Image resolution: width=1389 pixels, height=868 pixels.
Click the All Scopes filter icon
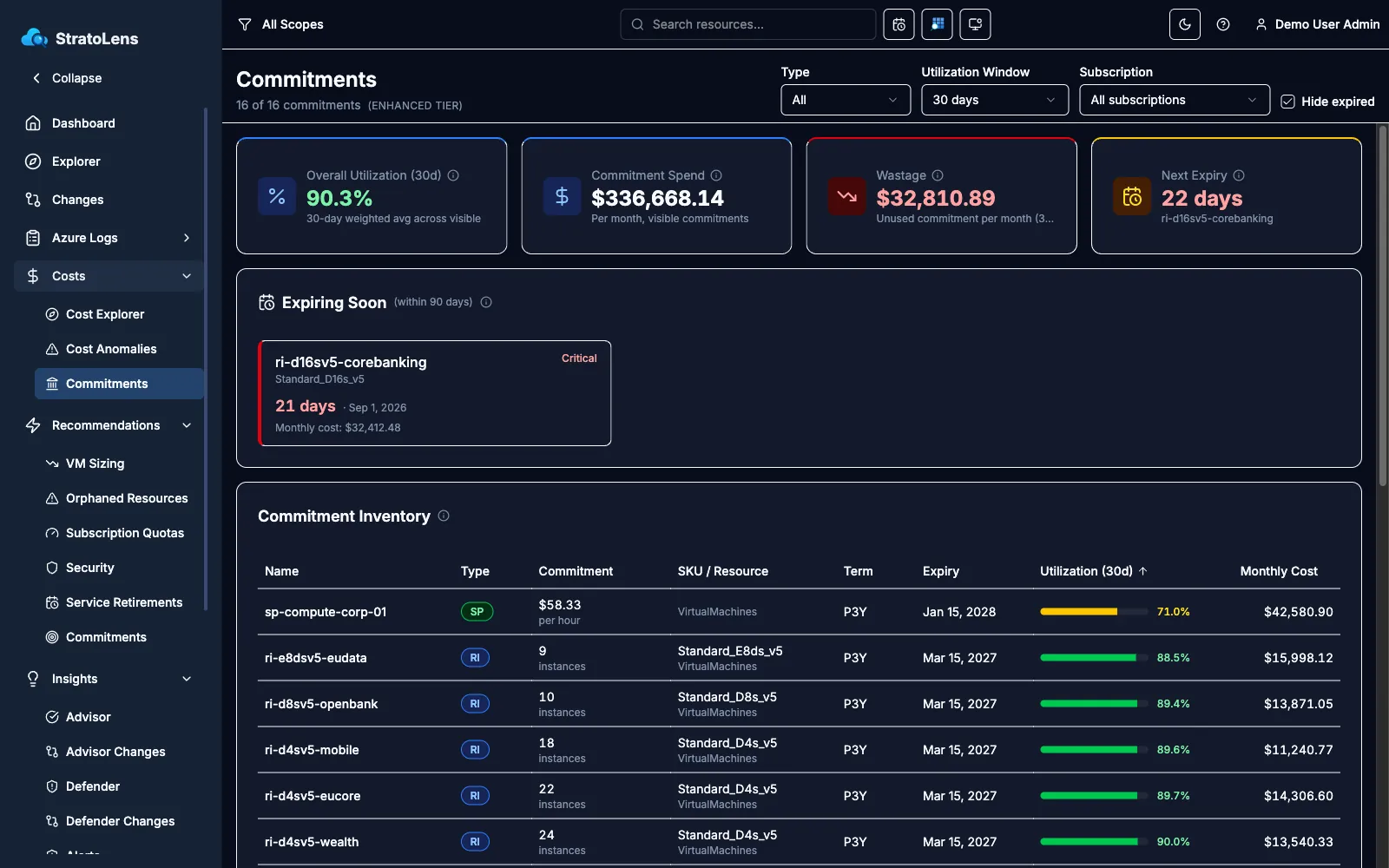pos(245,24)
